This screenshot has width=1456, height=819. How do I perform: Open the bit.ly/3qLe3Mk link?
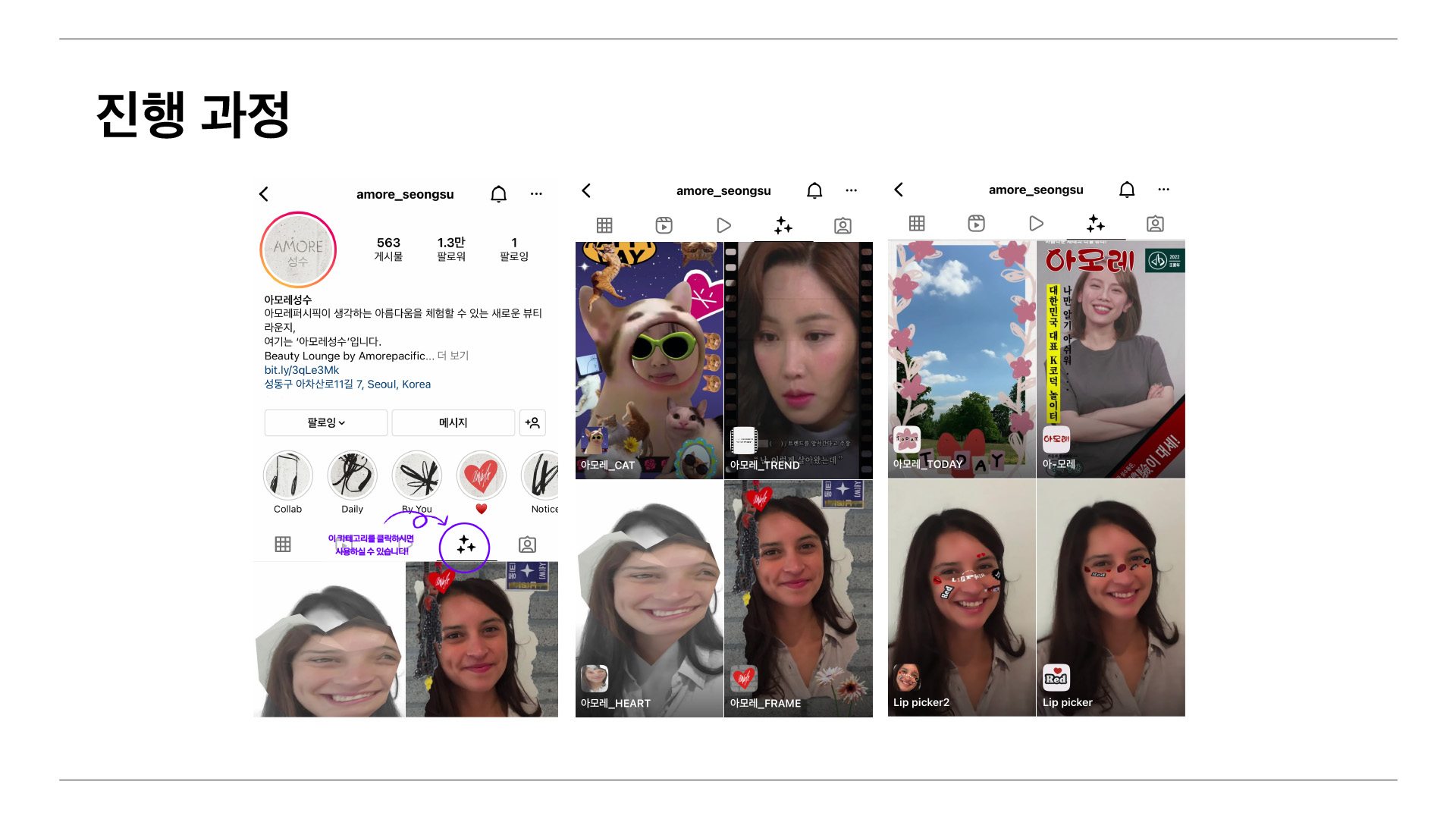302,370
